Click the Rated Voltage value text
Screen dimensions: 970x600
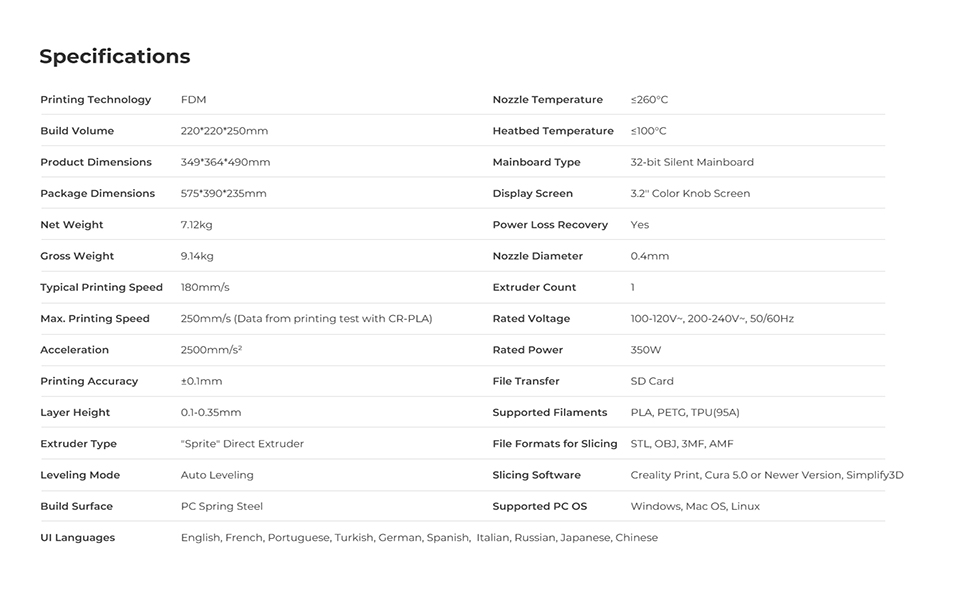(712, 319)
